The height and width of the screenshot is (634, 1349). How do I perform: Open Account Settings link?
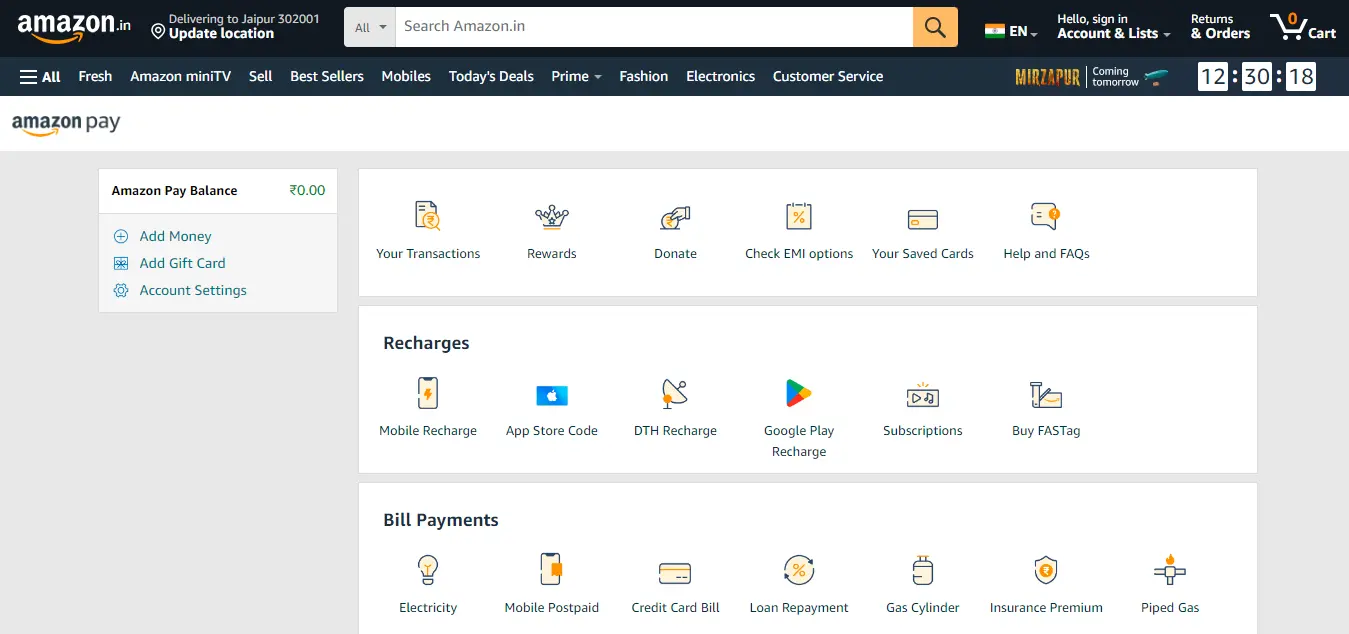coord(193,290)
